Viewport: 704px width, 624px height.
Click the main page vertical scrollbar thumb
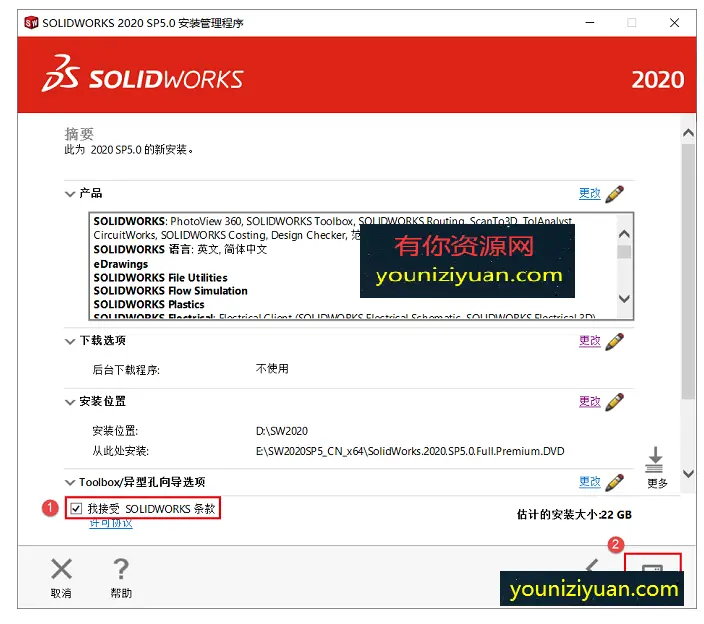coord(688,271)
